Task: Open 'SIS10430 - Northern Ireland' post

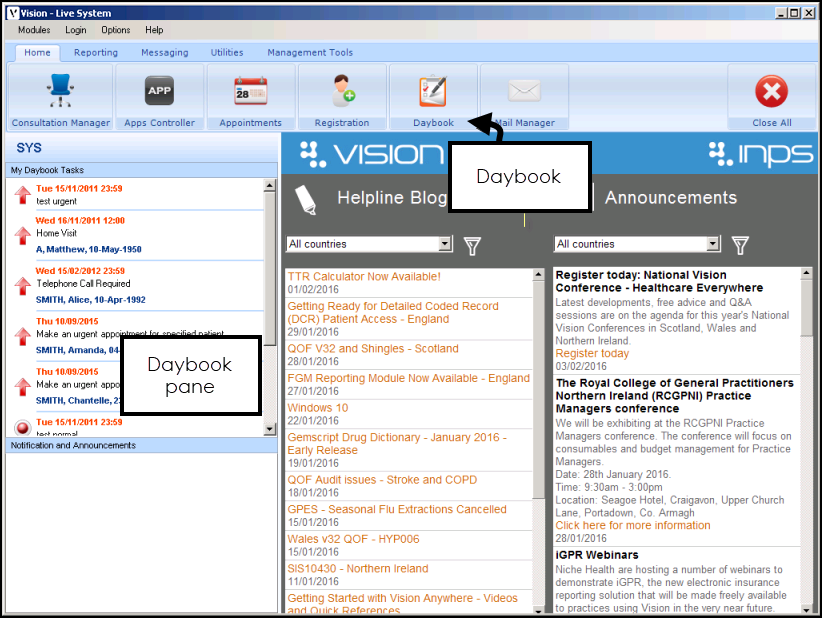Action: pyautogui.click(x=358, y=568)
